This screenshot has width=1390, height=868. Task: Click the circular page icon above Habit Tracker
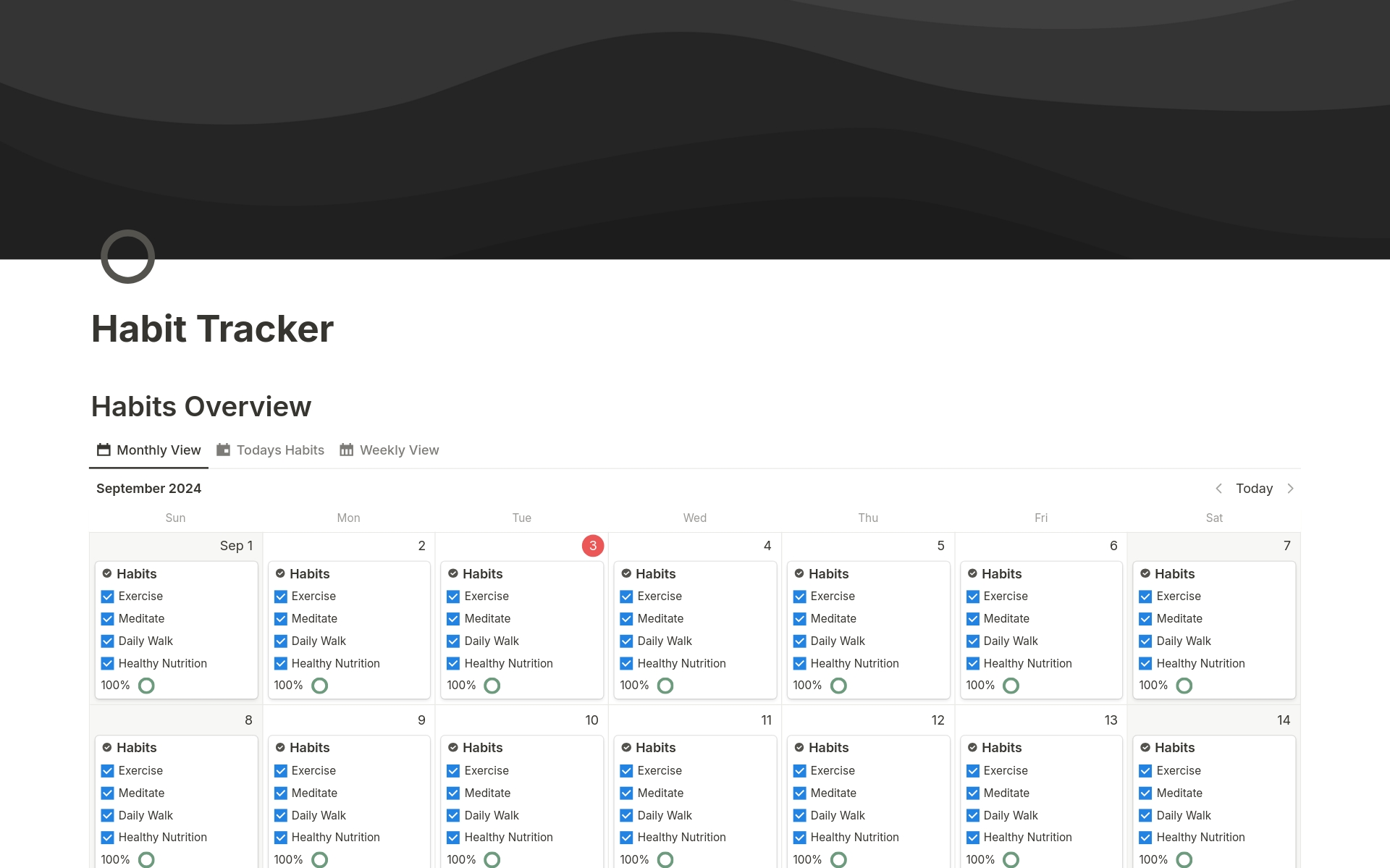pyautogui.click(x=127, y=256)
